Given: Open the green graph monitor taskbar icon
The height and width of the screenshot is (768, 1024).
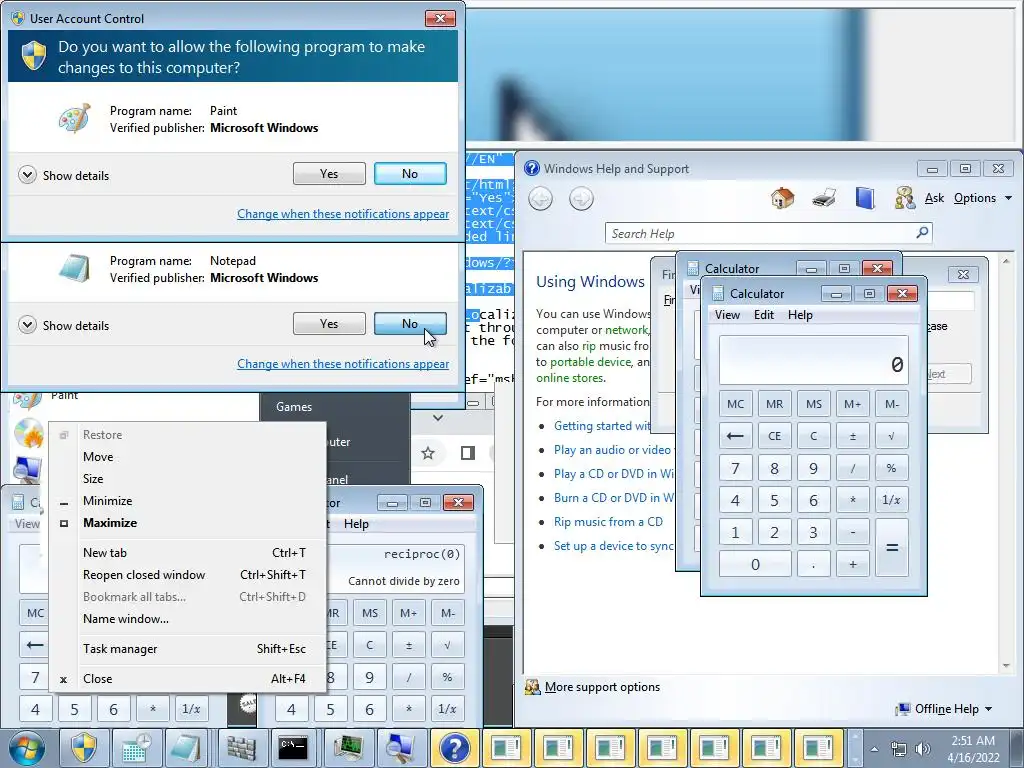Looking at the screenshot, I should [347, 748].
